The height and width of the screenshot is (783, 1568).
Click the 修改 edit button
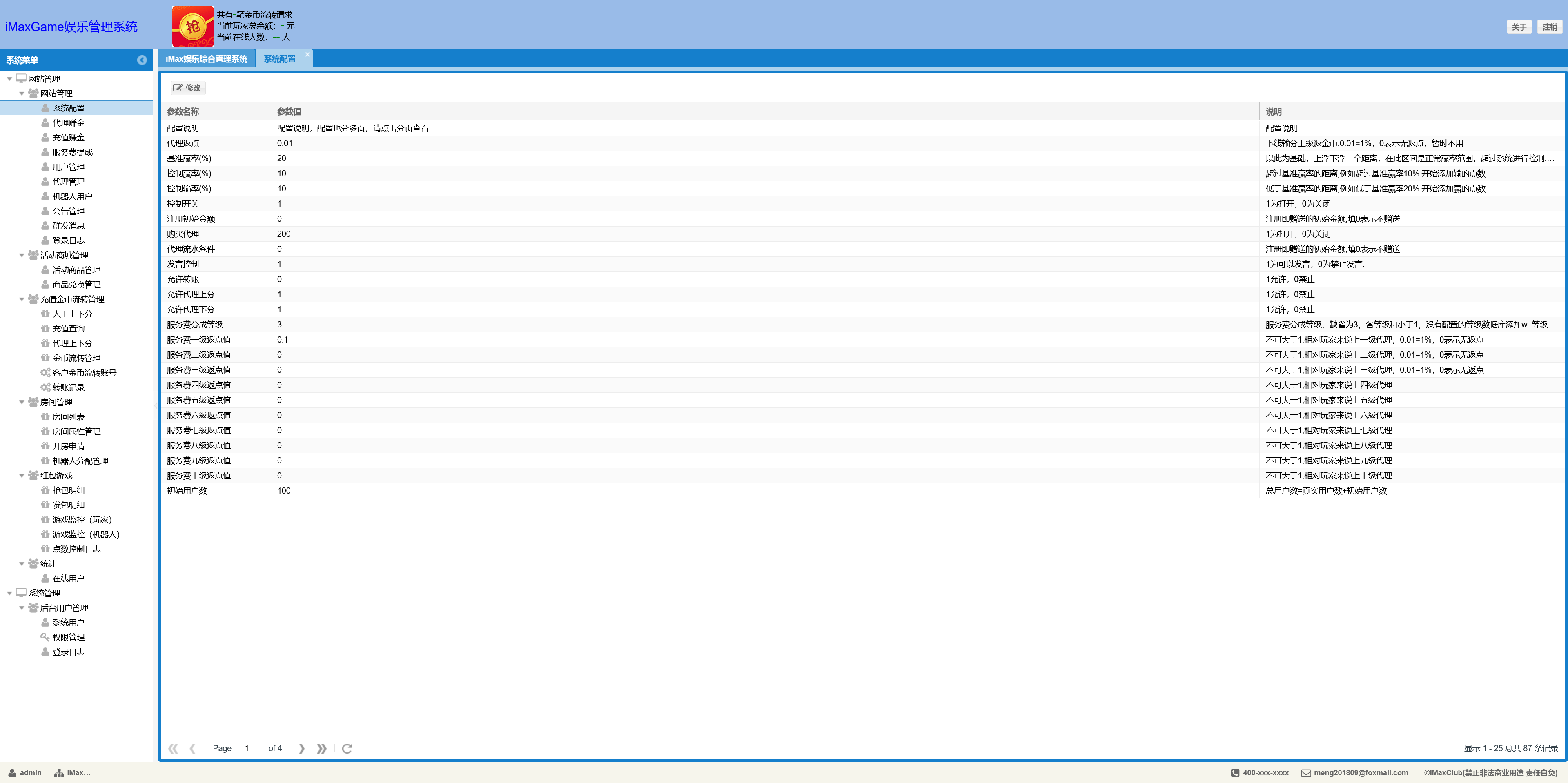(x=187, y=88)
